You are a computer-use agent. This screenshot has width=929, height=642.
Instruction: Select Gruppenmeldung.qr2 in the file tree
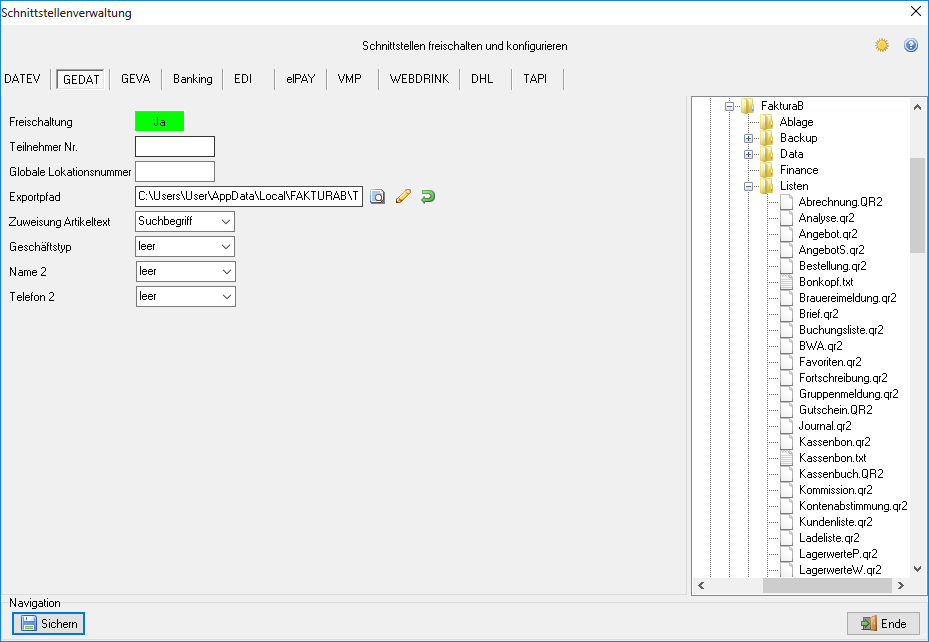point(848,394)
